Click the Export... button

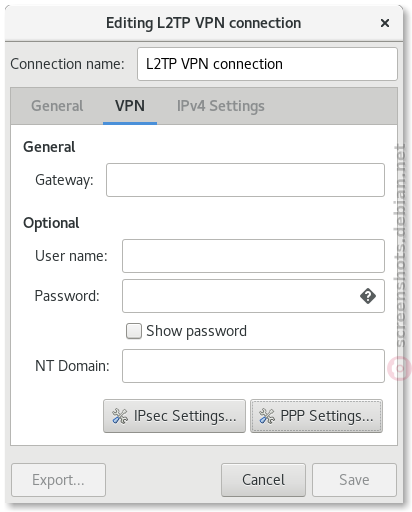tap(58, 480)
